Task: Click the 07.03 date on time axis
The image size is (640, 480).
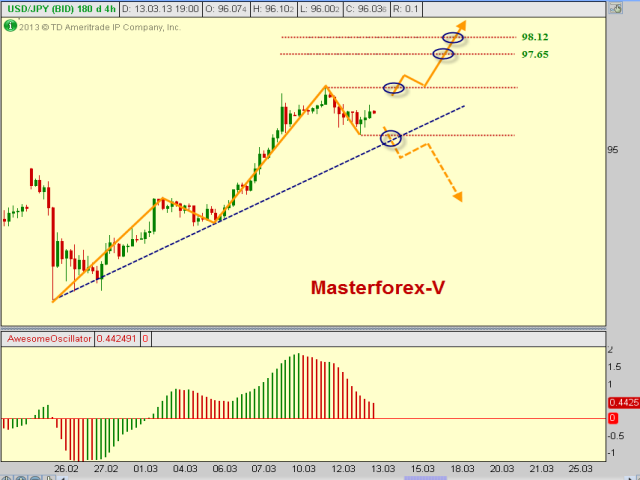Action: pos(264,469)
